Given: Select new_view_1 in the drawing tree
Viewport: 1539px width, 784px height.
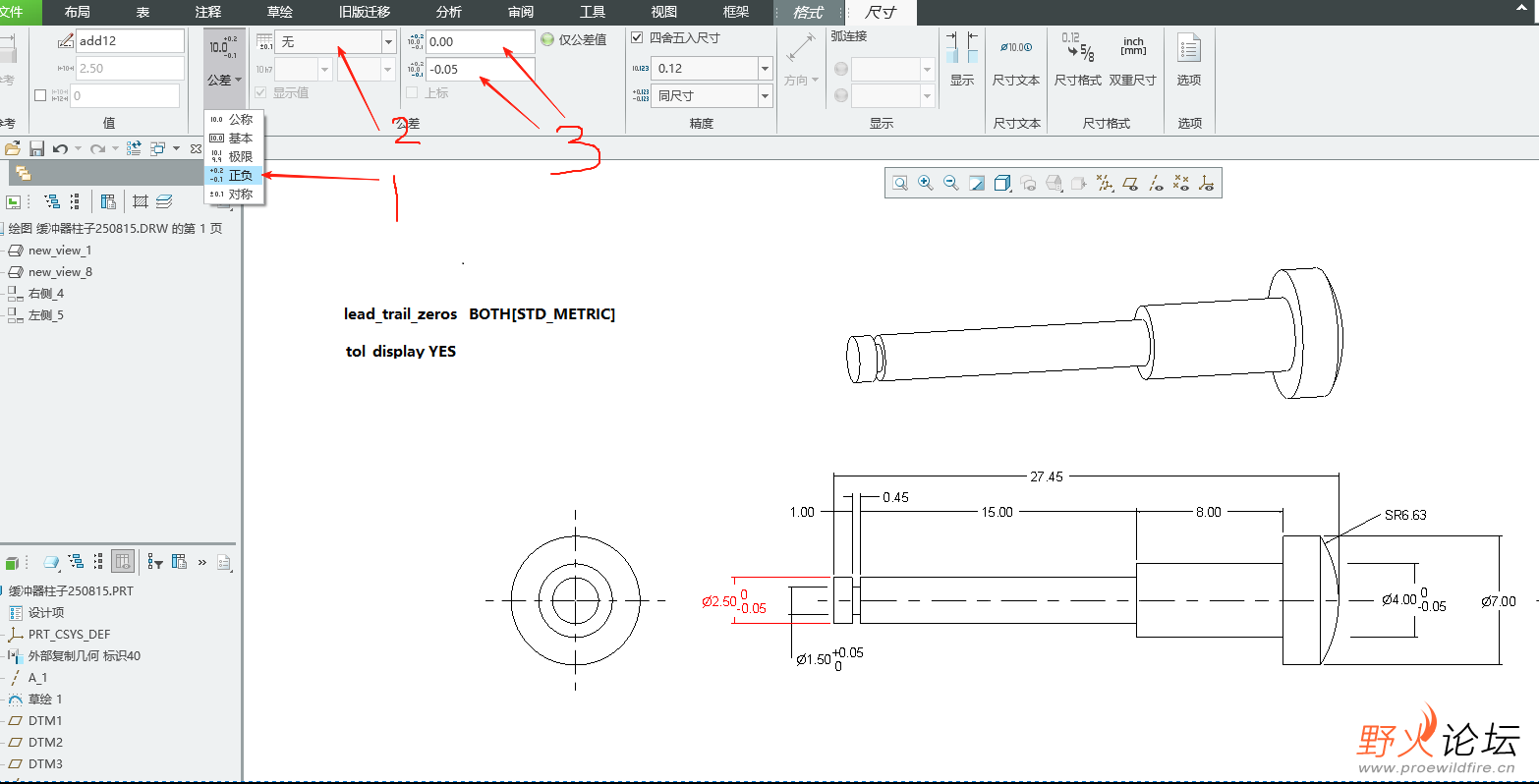Looking at the screenshot, I should [59, 251].
